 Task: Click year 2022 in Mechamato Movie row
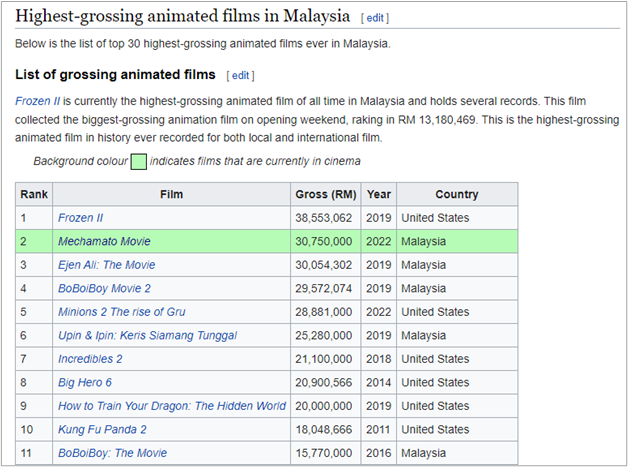[x=378, y=242]
